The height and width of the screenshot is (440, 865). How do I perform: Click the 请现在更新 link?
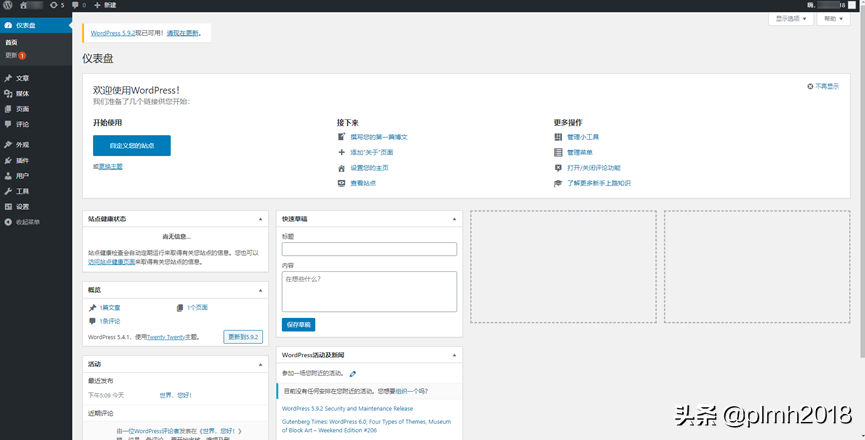pyautogui.click(x=183, y=33)
